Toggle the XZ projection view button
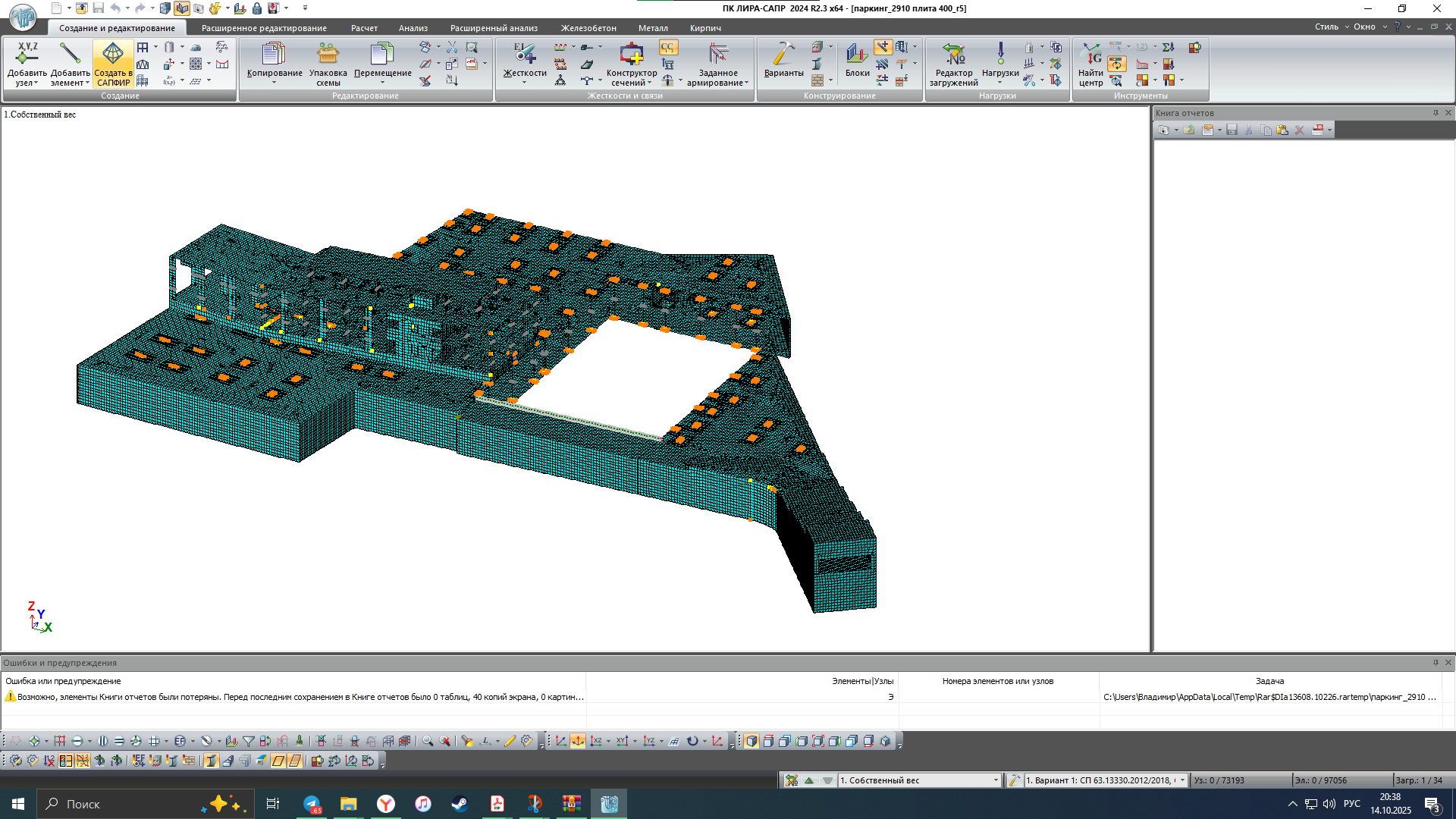The height and width of the screenshot is (819, 1456). click(596, 741)
